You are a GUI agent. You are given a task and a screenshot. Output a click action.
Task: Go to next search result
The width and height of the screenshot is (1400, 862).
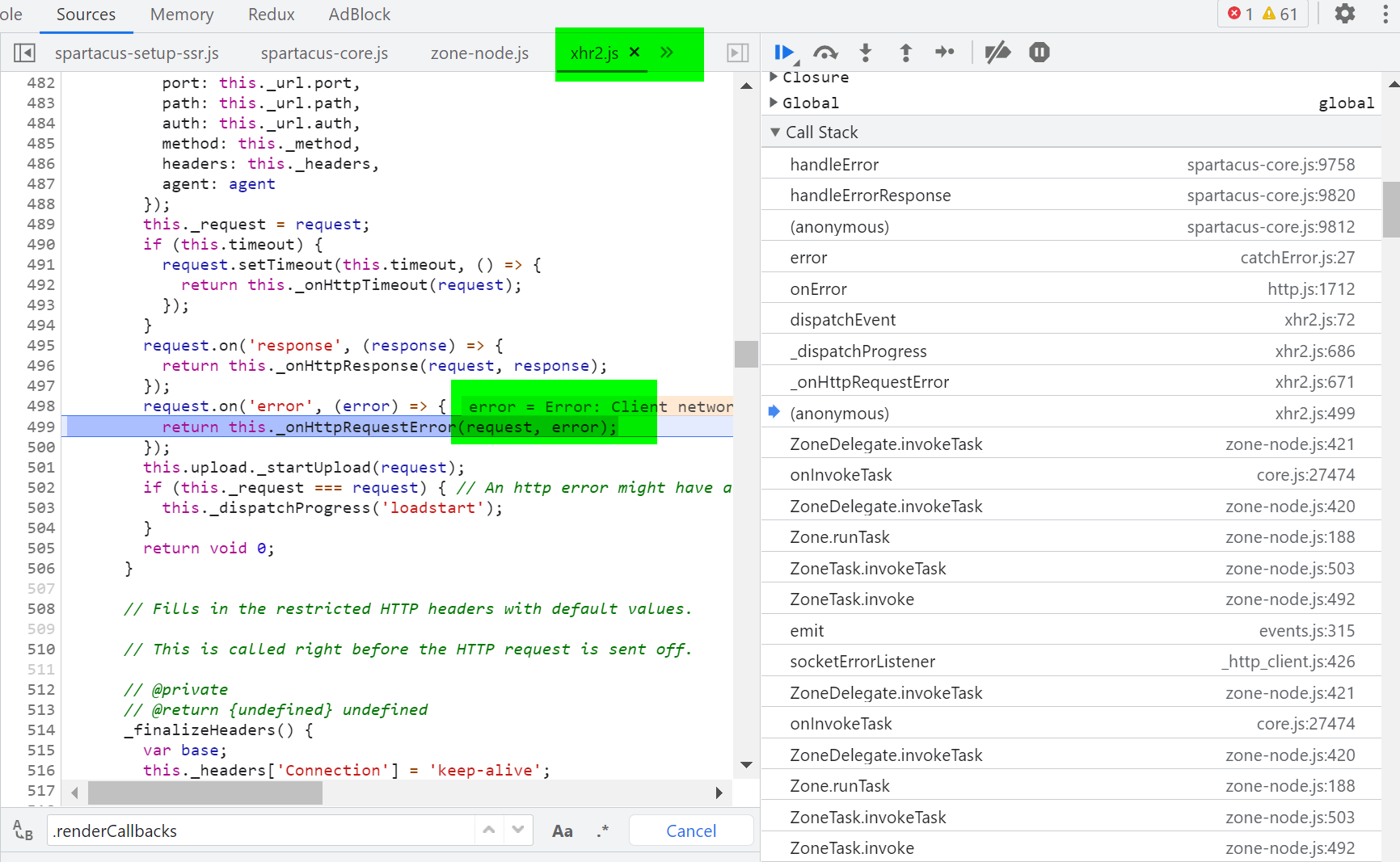click(x=518, y=830)
